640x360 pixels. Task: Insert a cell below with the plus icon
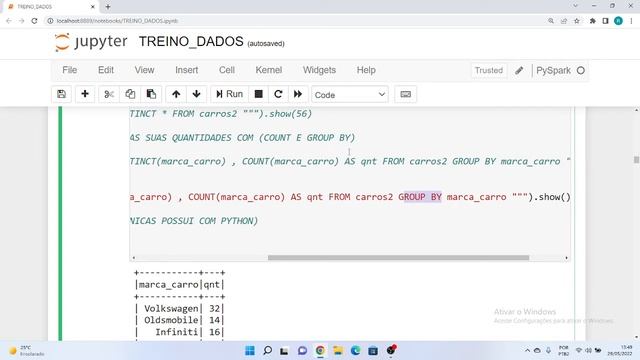click(x=85, y=94)
